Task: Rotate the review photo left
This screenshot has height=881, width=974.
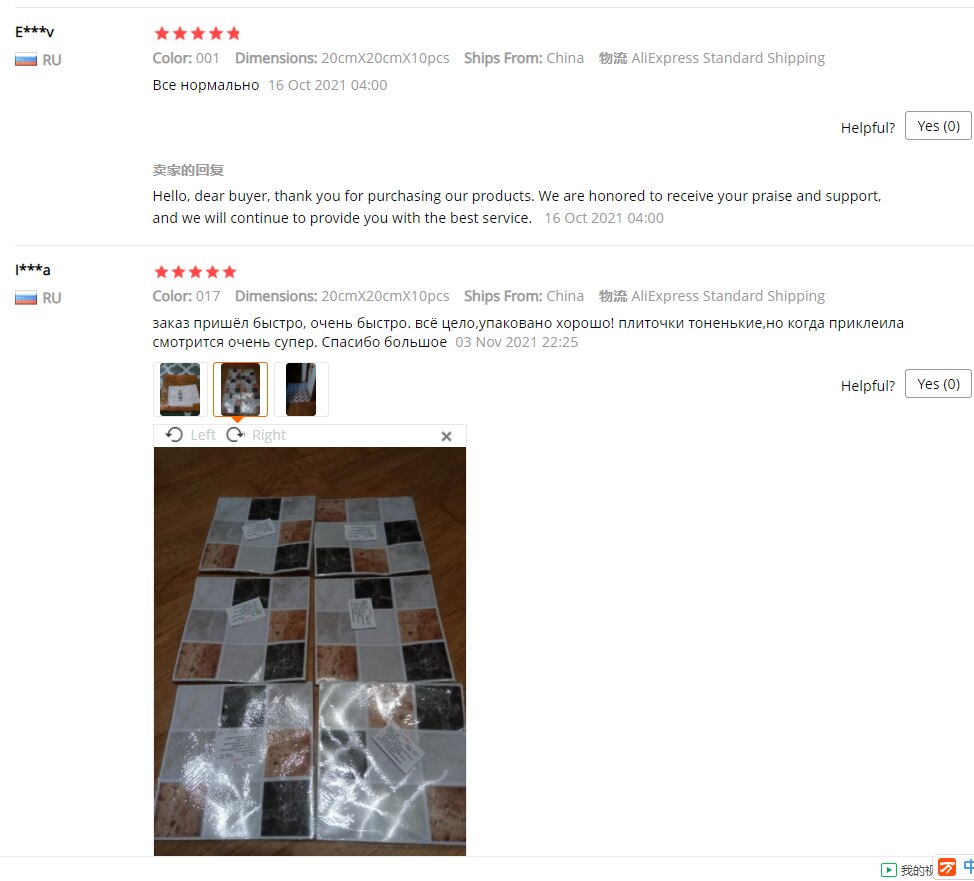Action: click(174, 435)
